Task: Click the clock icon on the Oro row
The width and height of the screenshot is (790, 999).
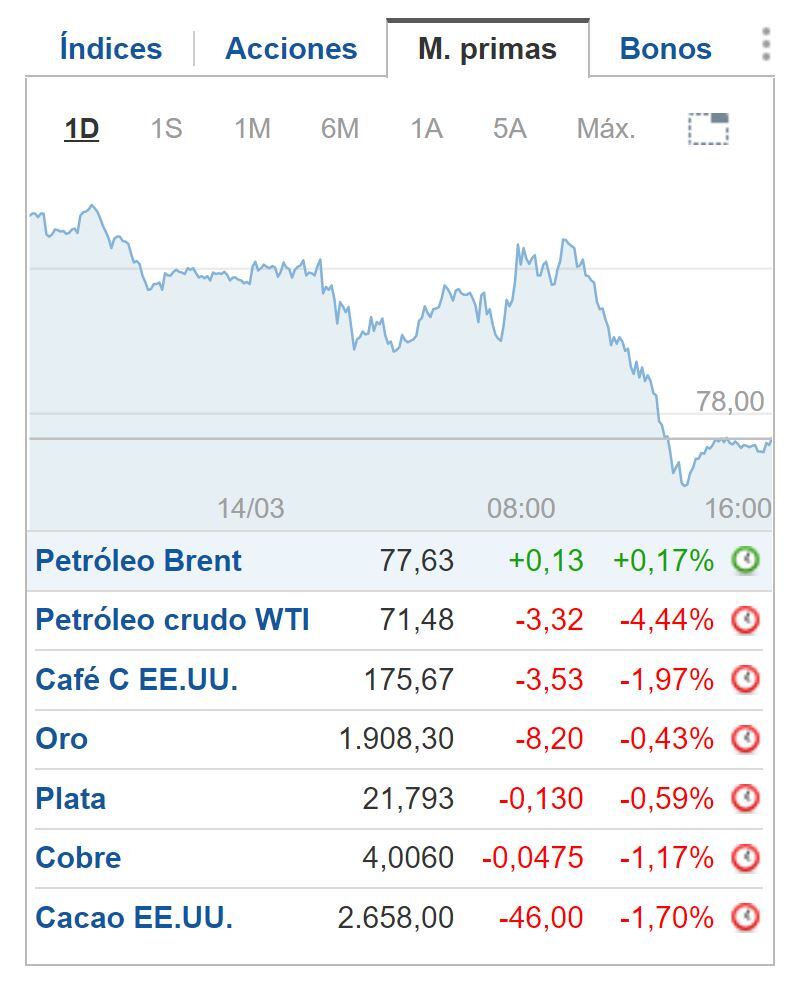Action: 745,739
